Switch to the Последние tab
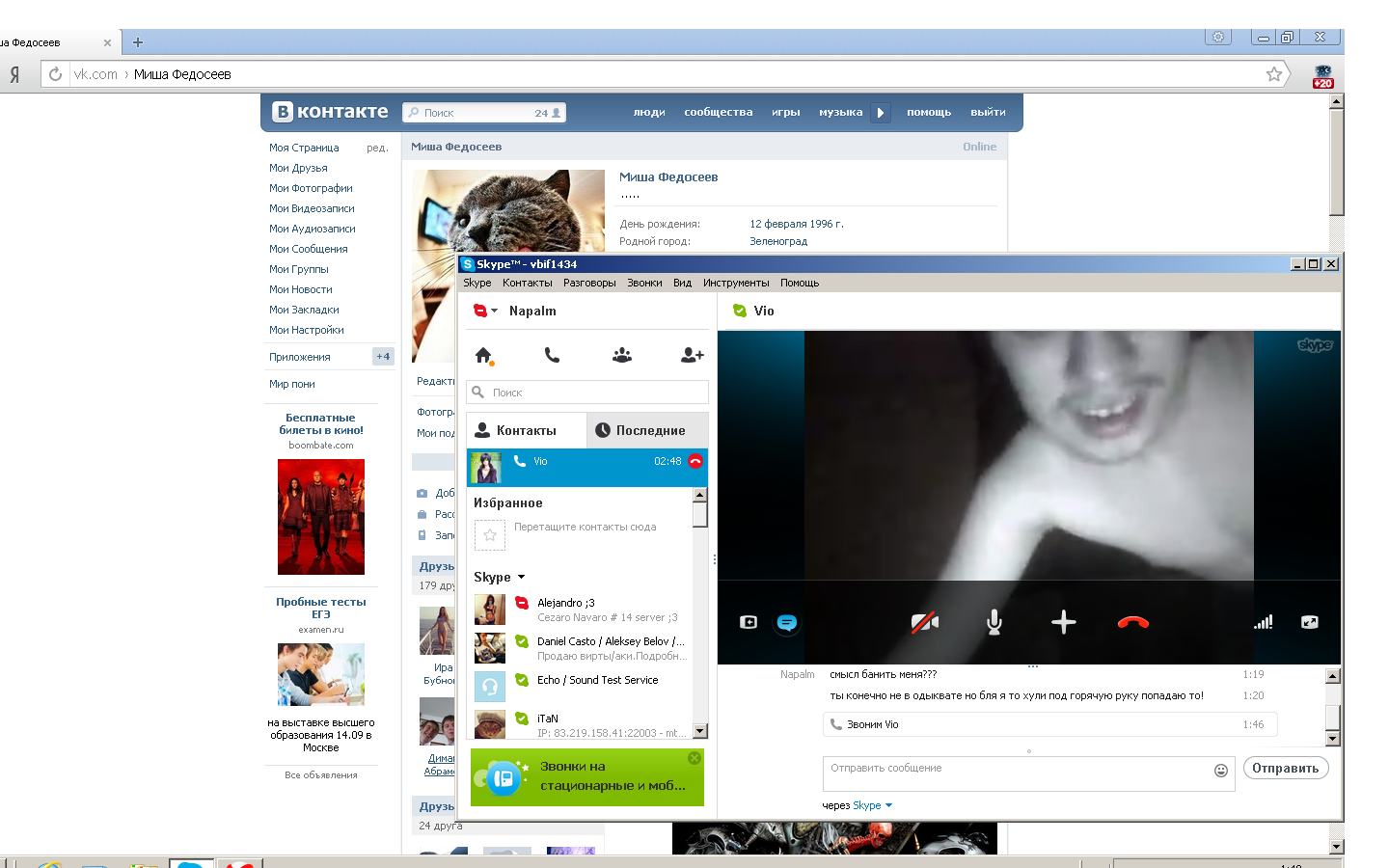This screenshot has height=868, width=1389. click(647, 430)
